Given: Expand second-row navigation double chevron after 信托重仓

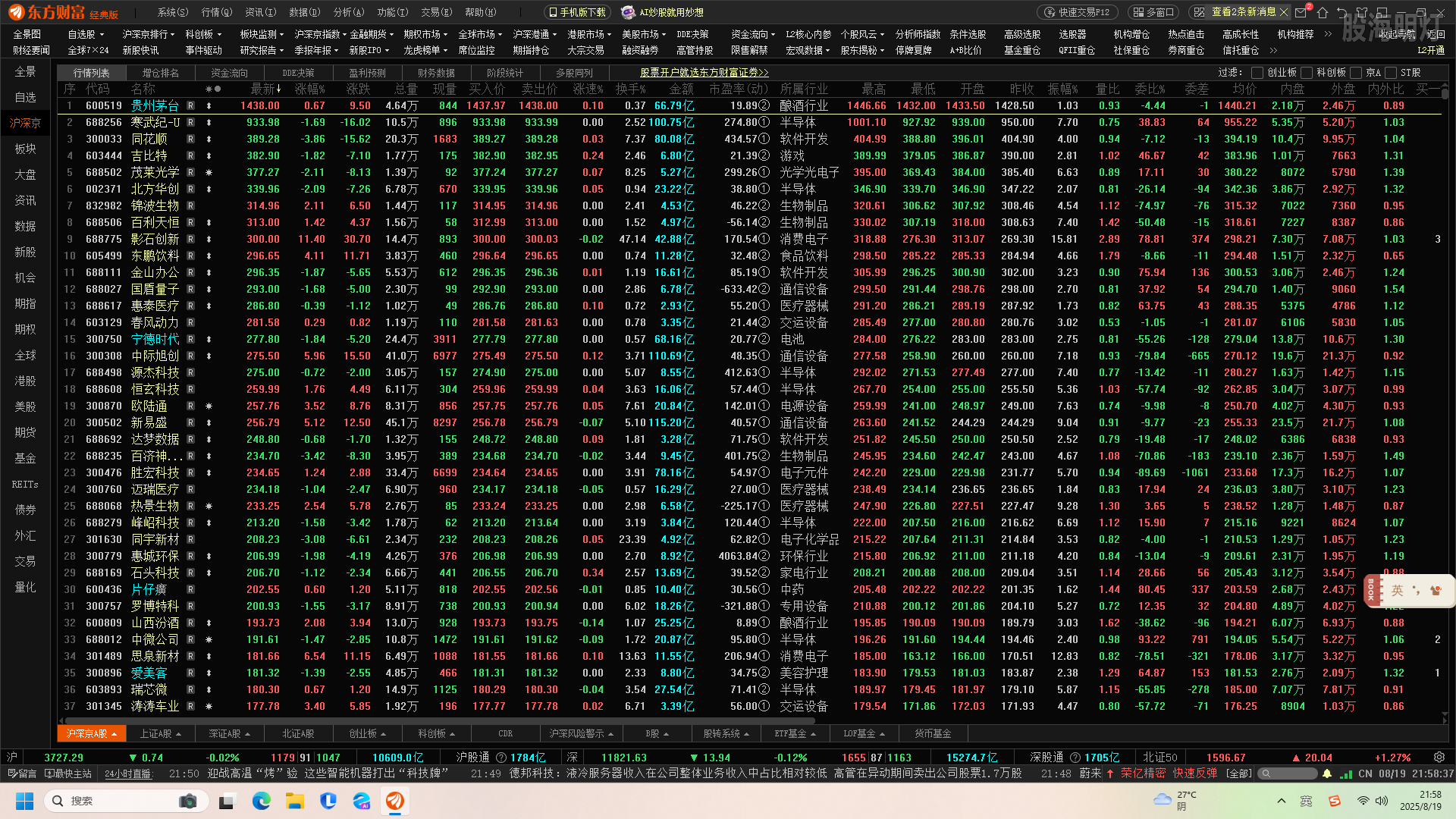Looking at the screenshot, I should click(1273, 50).
